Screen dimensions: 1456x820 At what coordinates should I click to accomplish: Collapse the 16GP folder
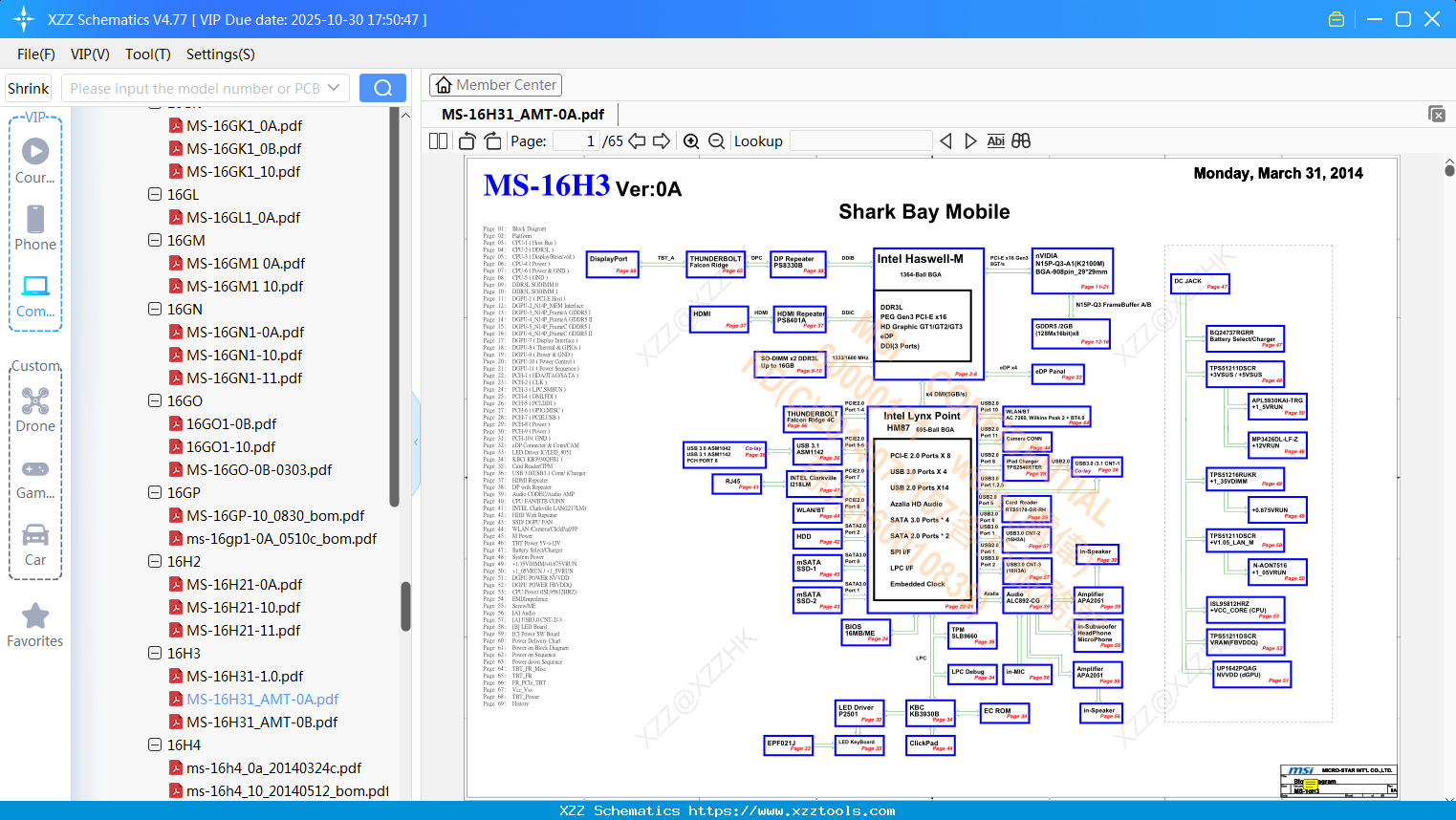pos(155,492)
